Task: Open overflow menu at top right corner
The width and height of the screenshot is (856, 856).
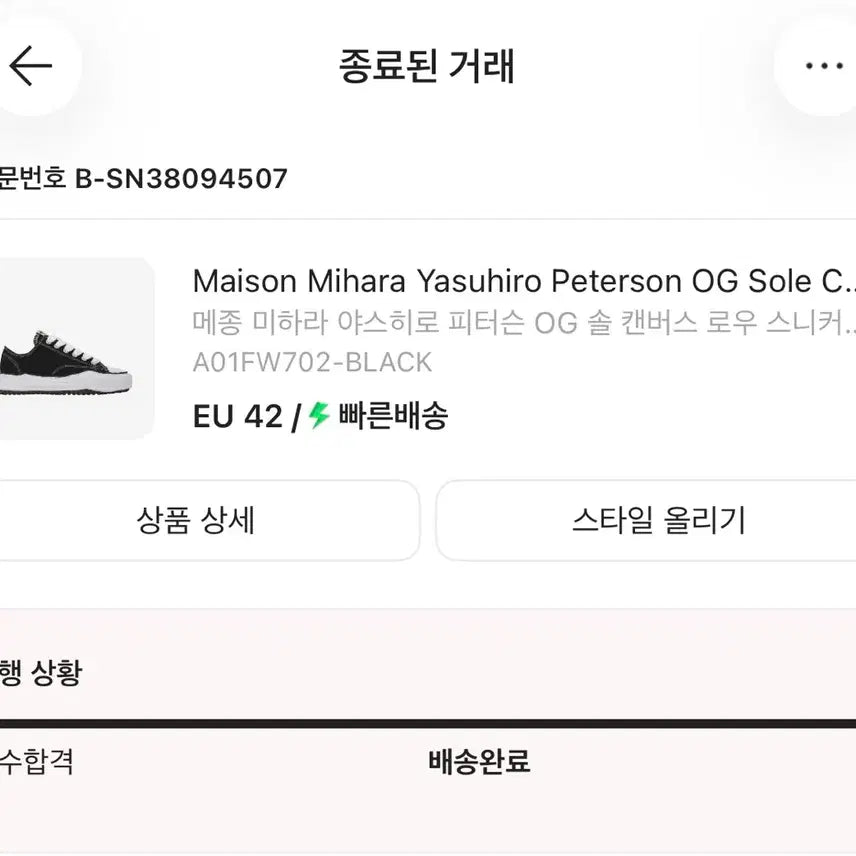Action: tap(822, 65)
